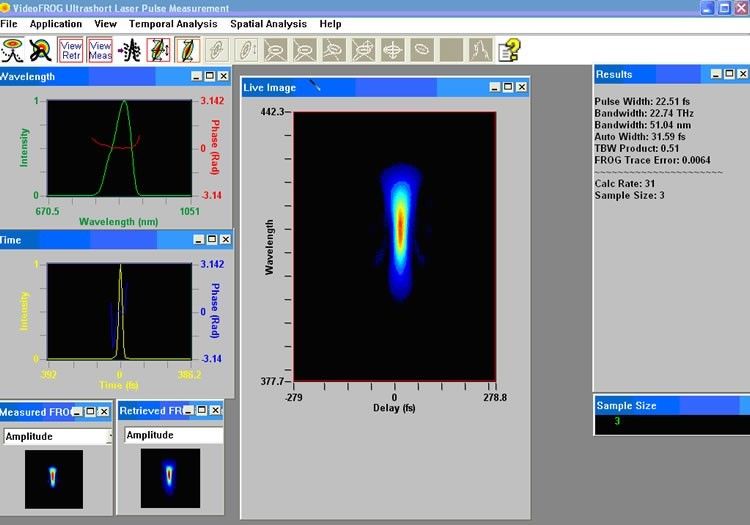Click the blank gray toolbar button
Screen dimensions: 750x525
[452, 50]
